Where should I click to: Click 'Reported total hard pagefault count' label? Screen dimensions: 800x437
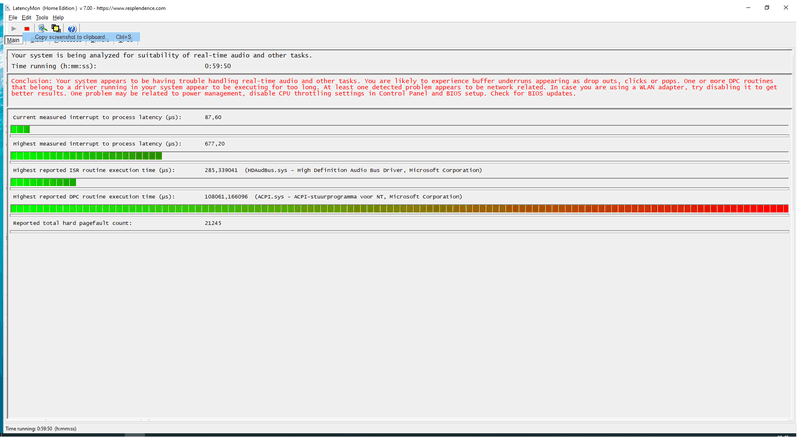coord(72,223)
